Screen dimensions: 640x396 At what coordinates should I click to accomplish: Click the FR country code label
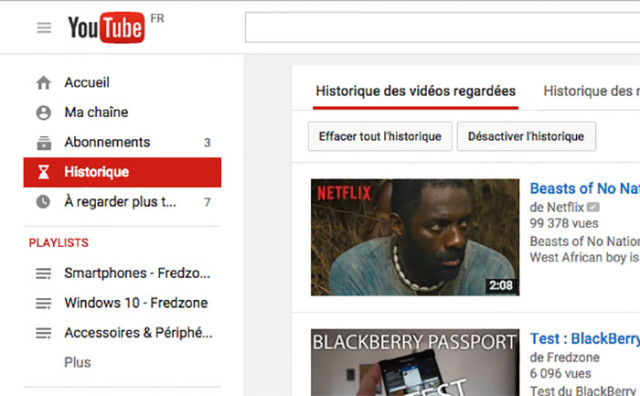157,18
